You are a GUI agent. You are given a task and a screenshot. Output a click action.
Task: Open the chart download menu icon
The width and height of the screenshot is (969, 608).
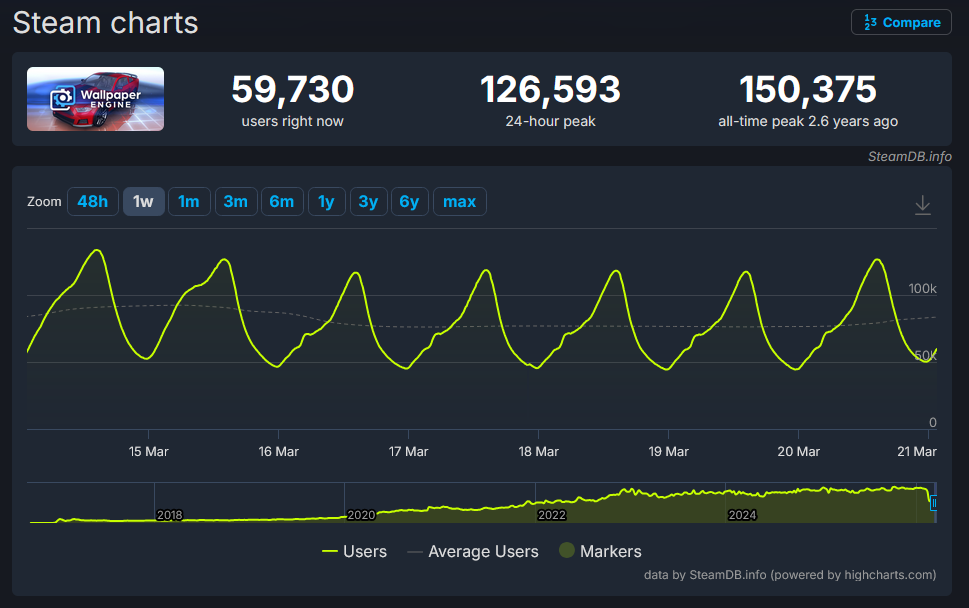[923, 205]
